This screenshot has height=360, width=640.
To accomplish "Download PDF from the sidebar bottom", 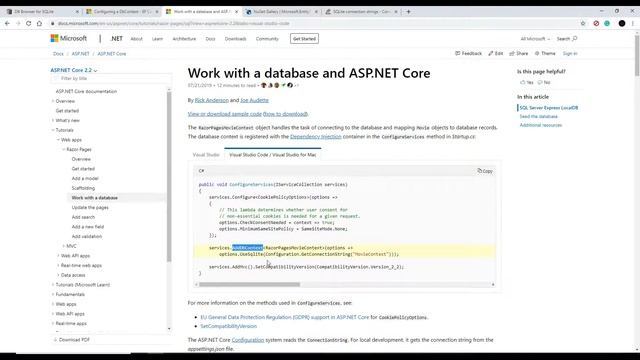I will click(71, 340).
